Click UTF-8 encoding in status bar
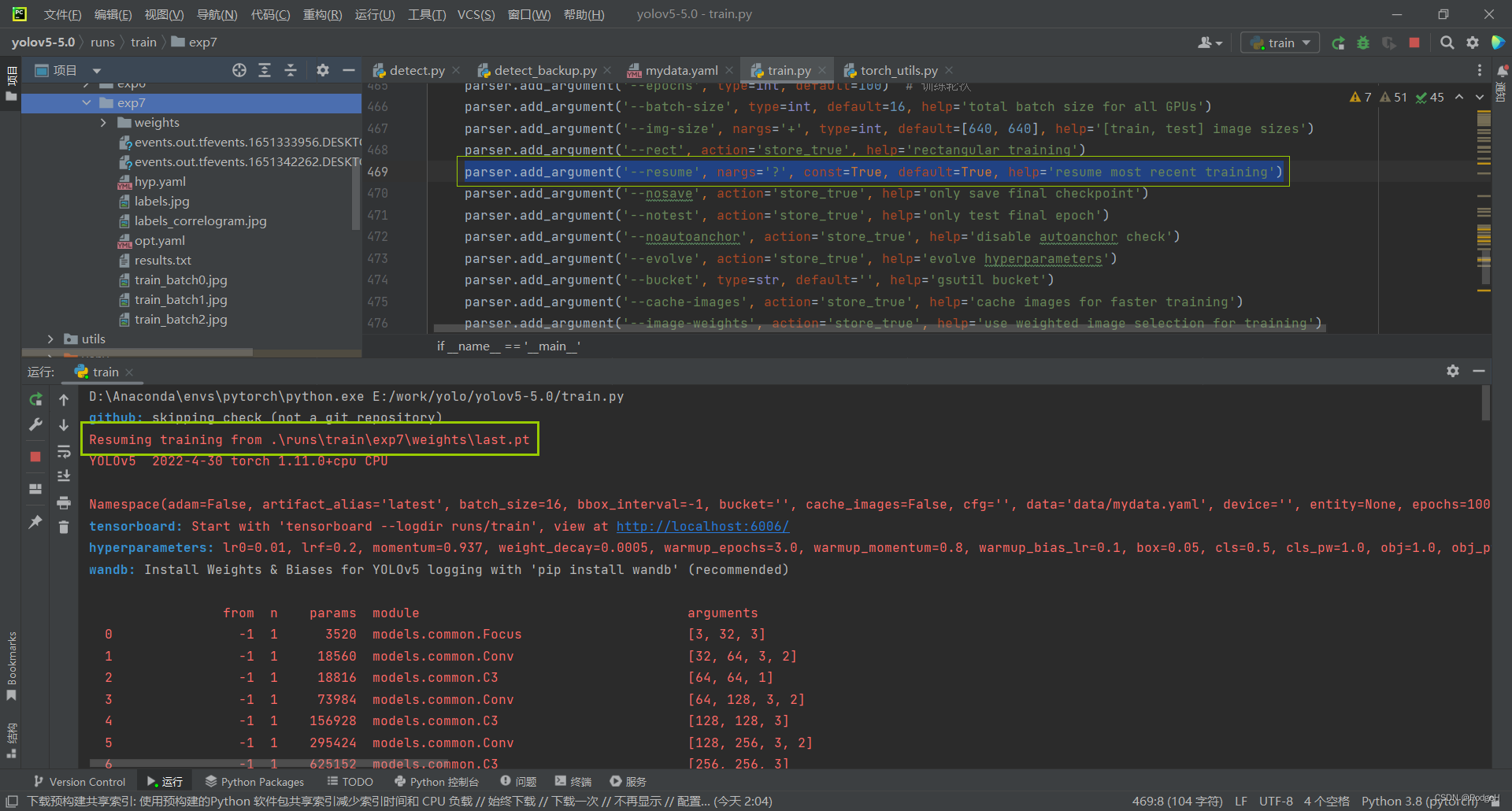 pos(1276,801)
